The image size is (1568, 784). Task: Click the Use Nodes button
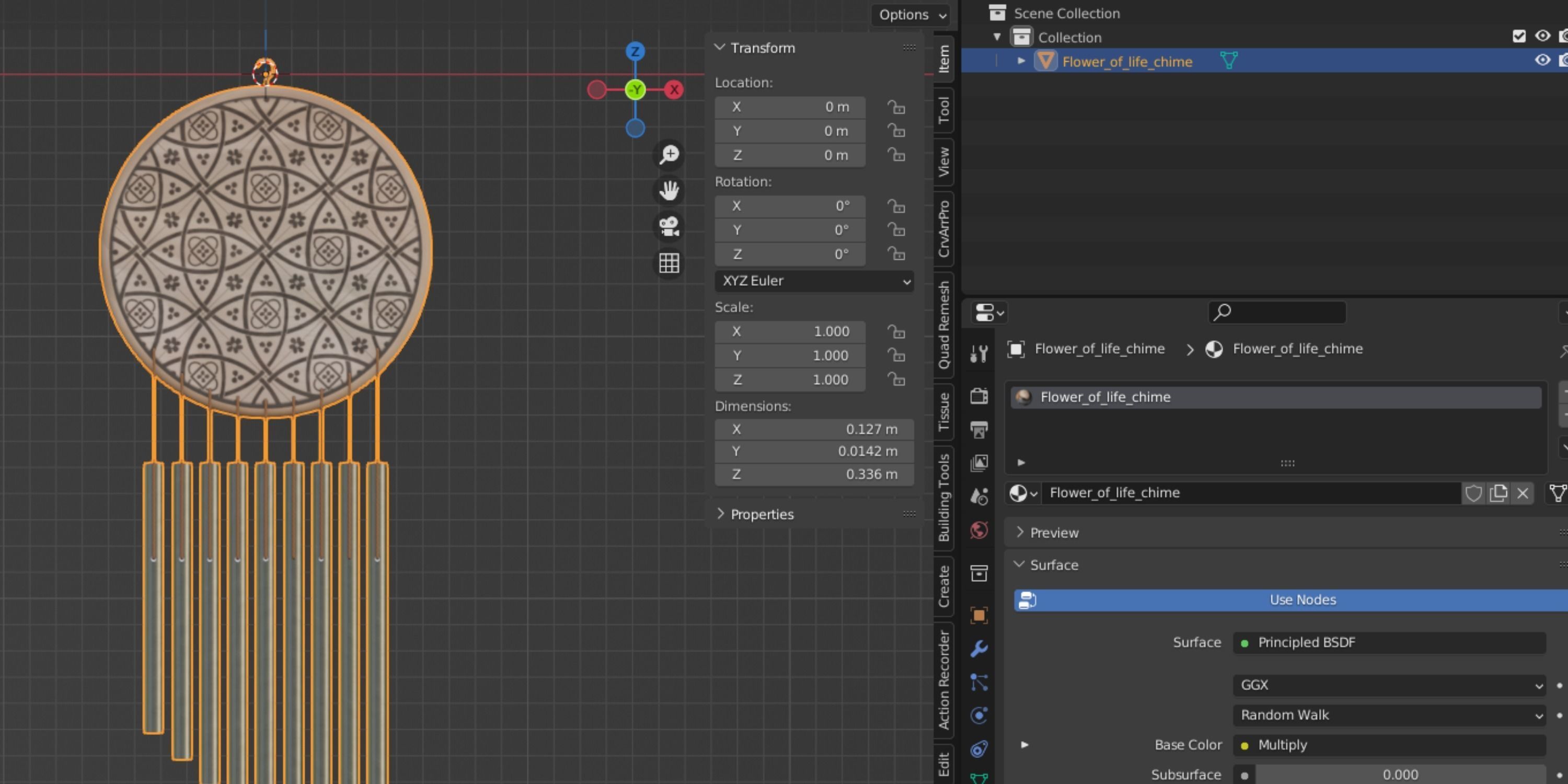pyautogui.click(x=1290, y=600)
